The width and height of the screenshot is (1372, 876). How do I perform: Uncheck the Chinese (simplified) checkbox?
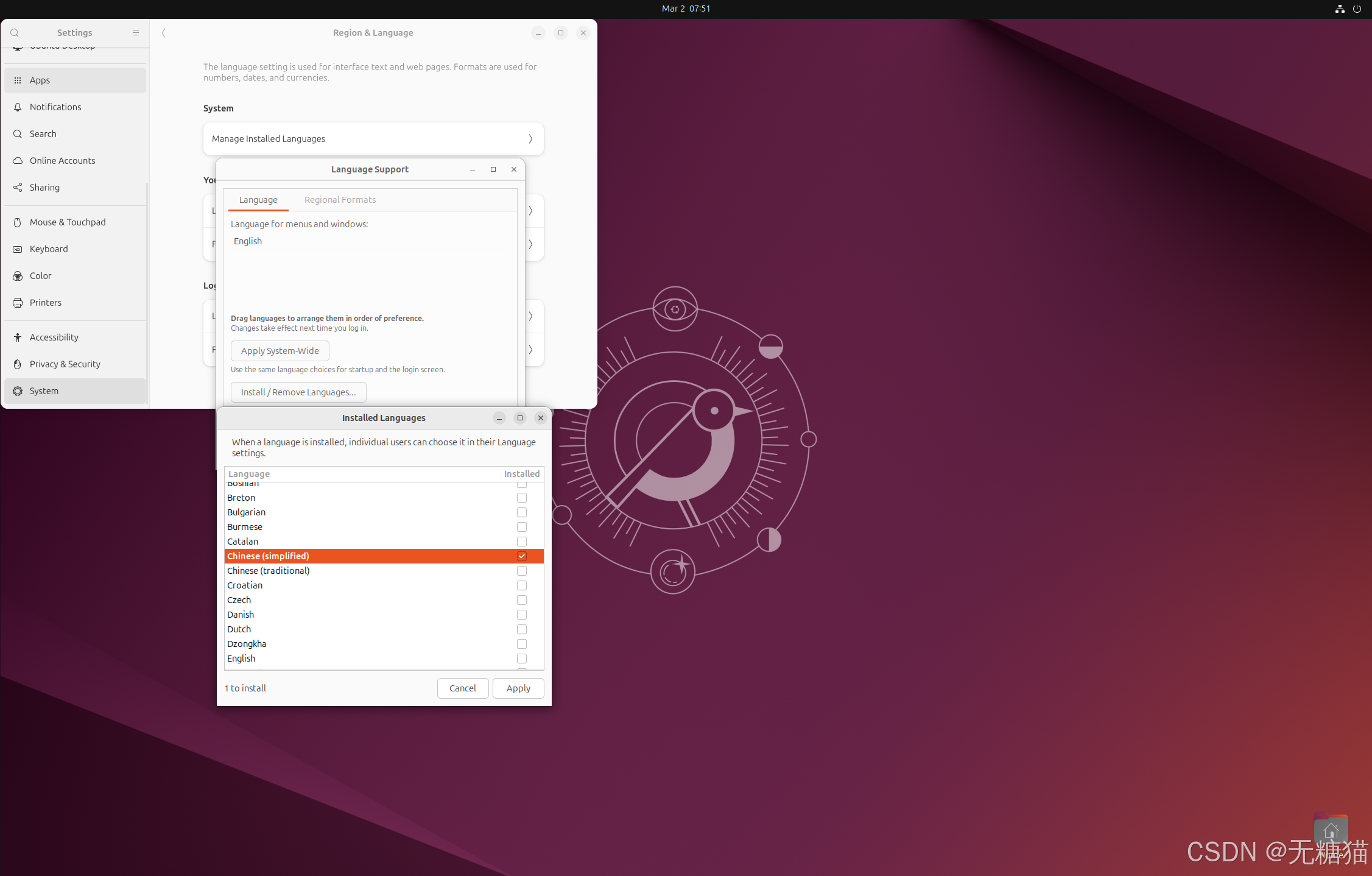[x=522, y=556]
